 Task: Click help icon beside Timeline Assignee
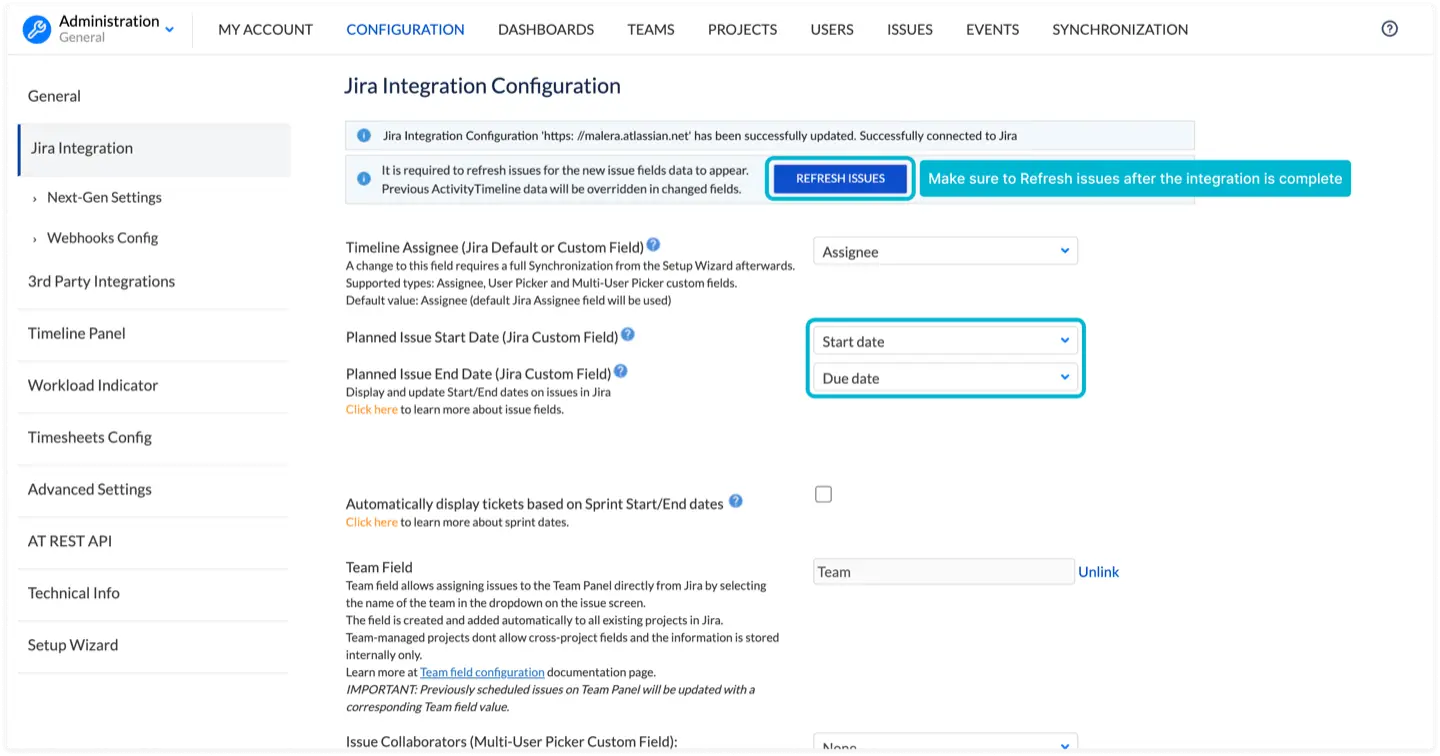[653, 245]
